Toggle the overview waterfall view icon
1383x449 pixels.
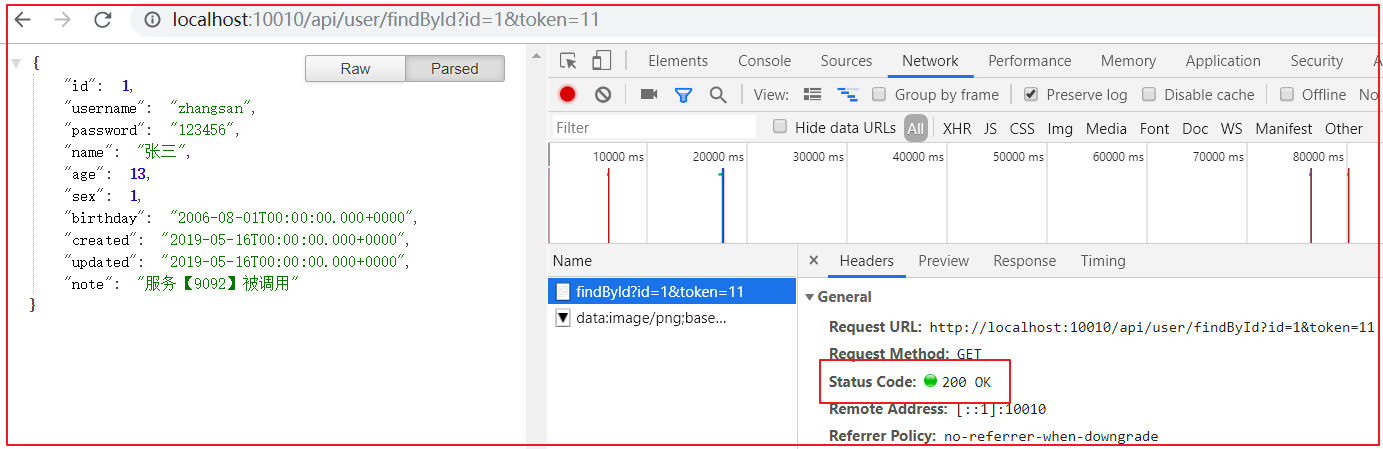(848, 94)
